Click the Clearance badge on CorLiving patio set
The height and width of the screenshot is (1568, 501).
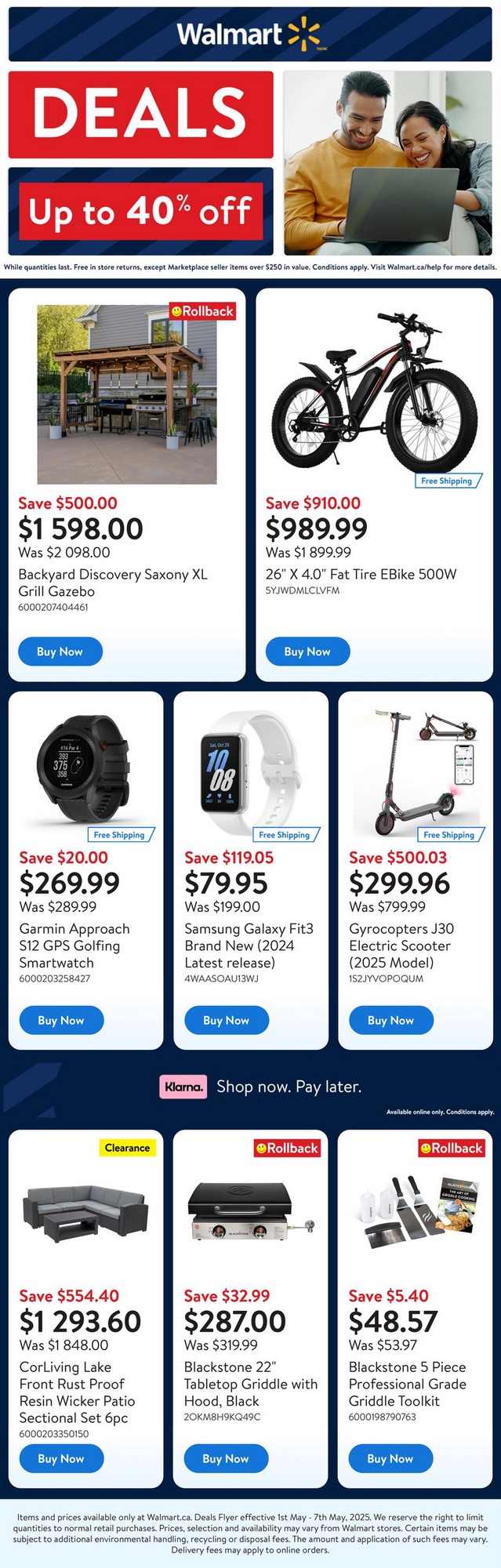click(x=127, y=1148)
